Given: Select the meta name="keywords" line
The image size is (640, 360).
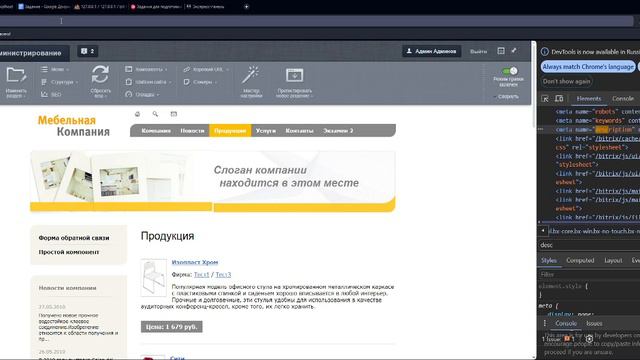Looking at the screenshot, I should (x=598, y=120).
